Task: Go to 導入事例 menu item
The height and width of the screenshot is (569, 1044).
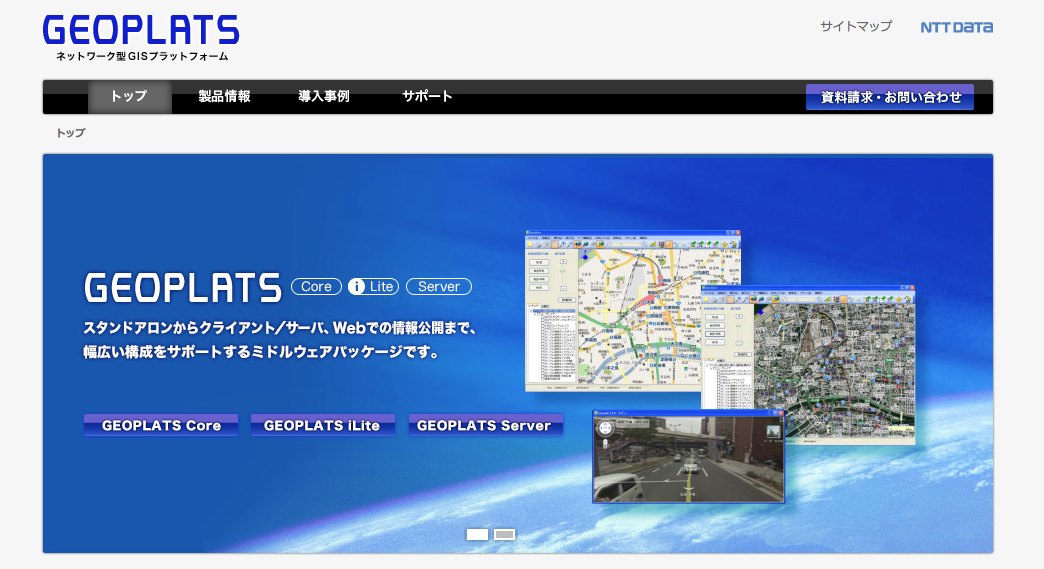Action: (x=324, y=96)
